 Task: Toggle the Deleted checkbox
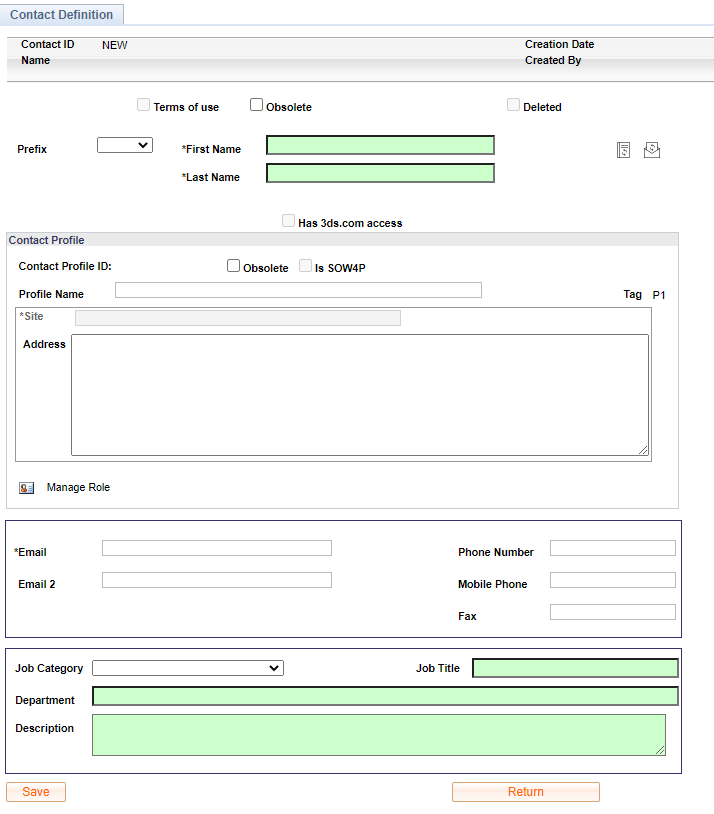(x=513, y=104)
